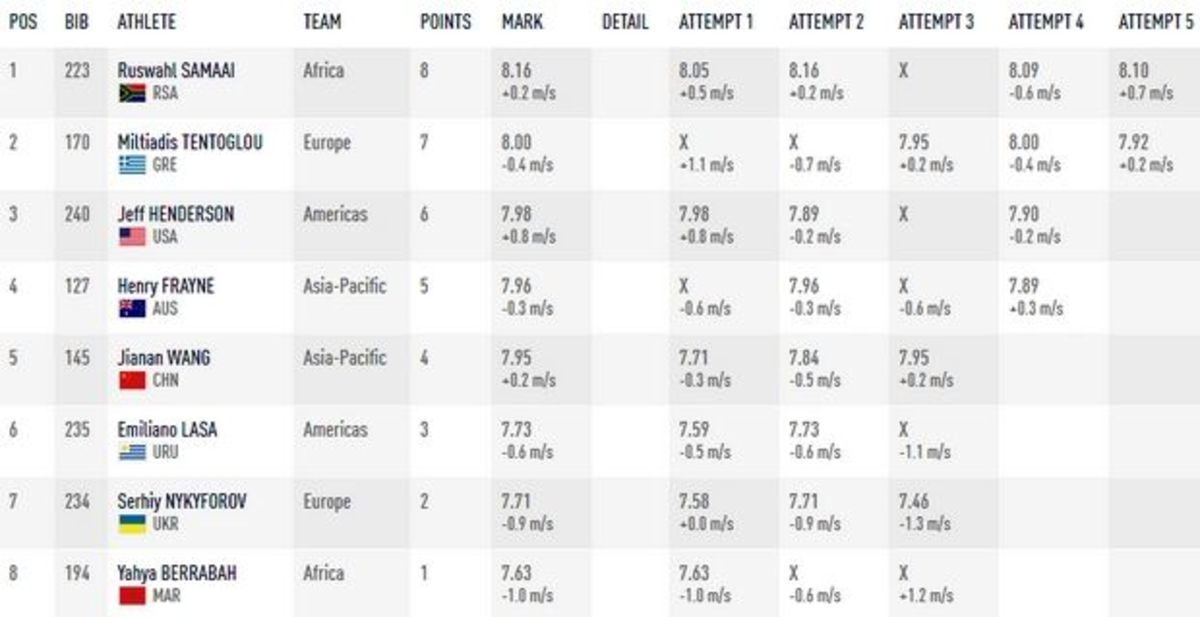Select Serhiy NYKYFOROV's row name
Image resolution: width=1200 pixels, height=617 pixels.
(182, 502)
